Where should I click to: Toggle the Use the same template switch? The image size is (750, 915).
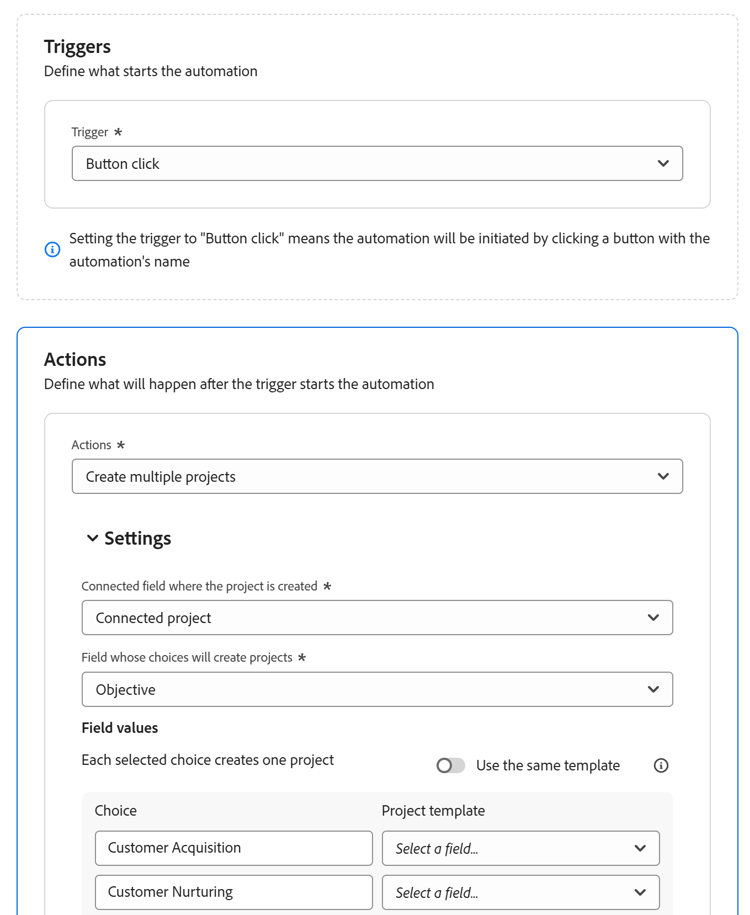click(451, 765)
